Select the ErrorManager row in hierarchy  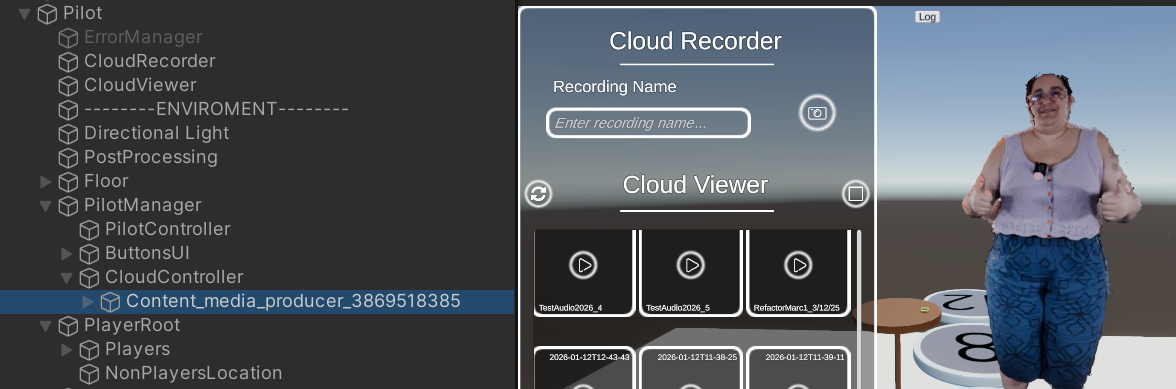click(x=257, y=37)
